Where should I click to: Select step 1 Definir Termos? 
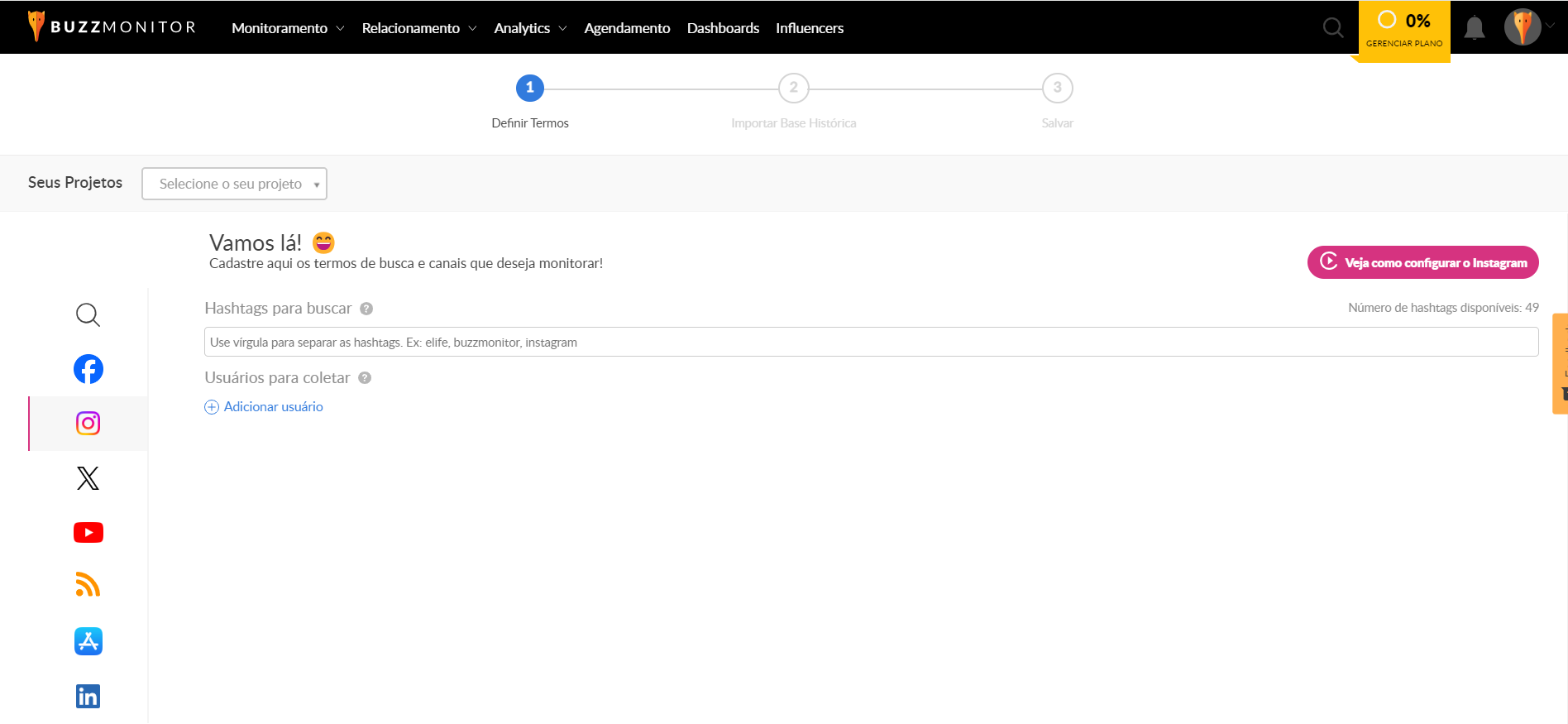[530, 88]
